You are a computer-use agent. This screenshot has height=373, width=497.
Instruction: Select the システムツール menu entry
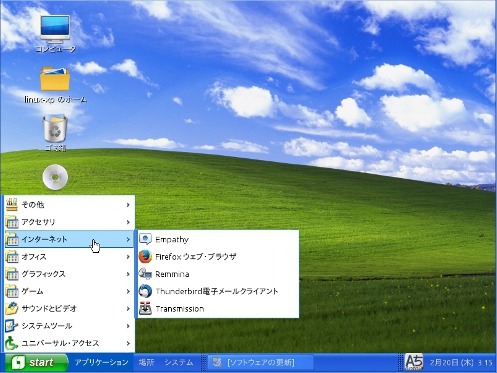click(69, 326)
